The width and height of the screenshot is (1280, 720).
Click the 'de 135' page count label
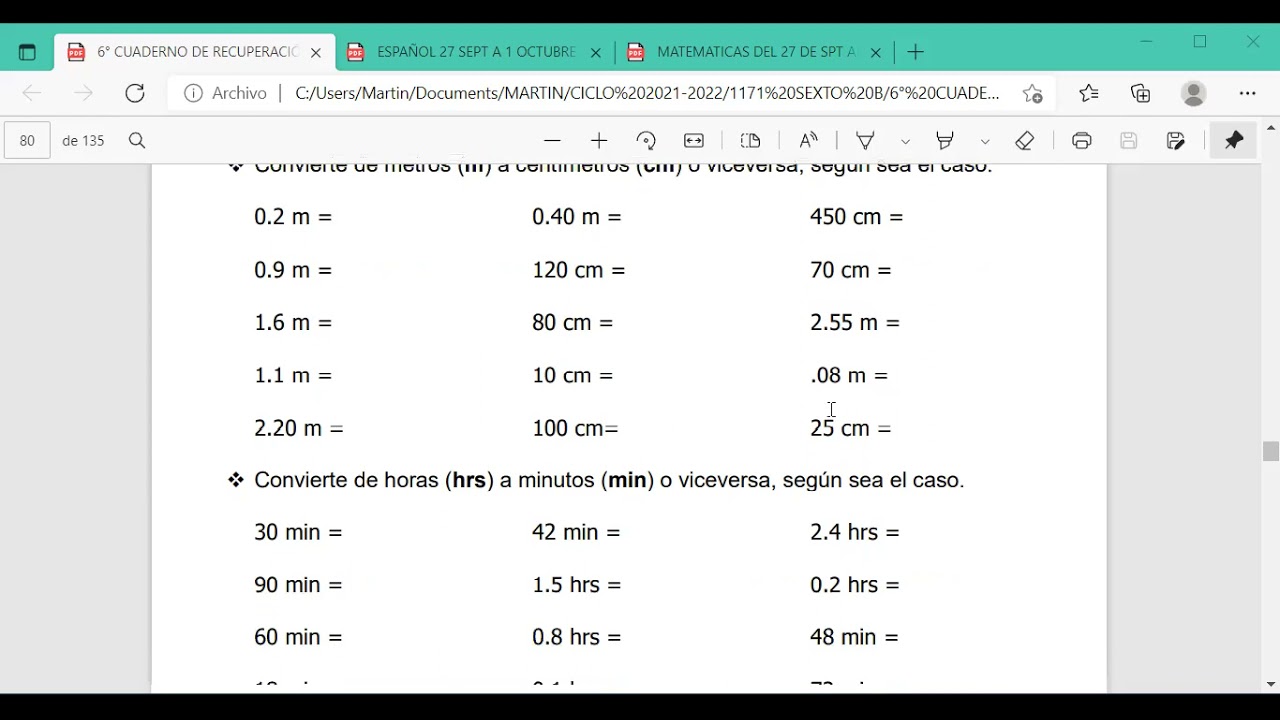tap(83, 141)
